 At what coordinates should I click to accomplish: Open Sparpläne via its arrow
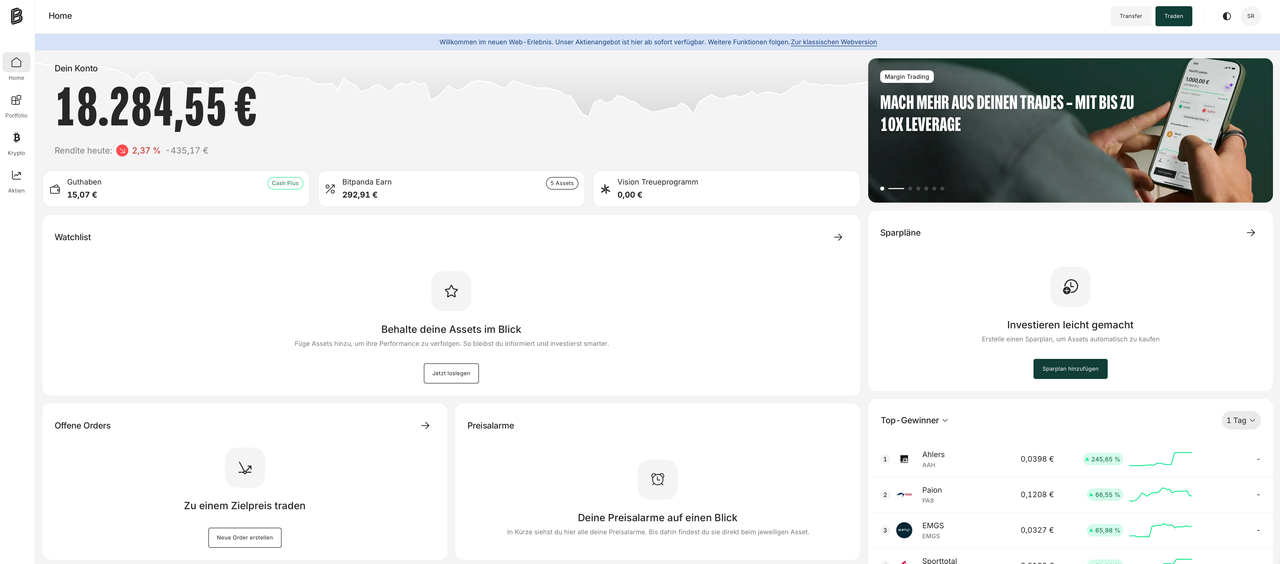pos(1251,232)
